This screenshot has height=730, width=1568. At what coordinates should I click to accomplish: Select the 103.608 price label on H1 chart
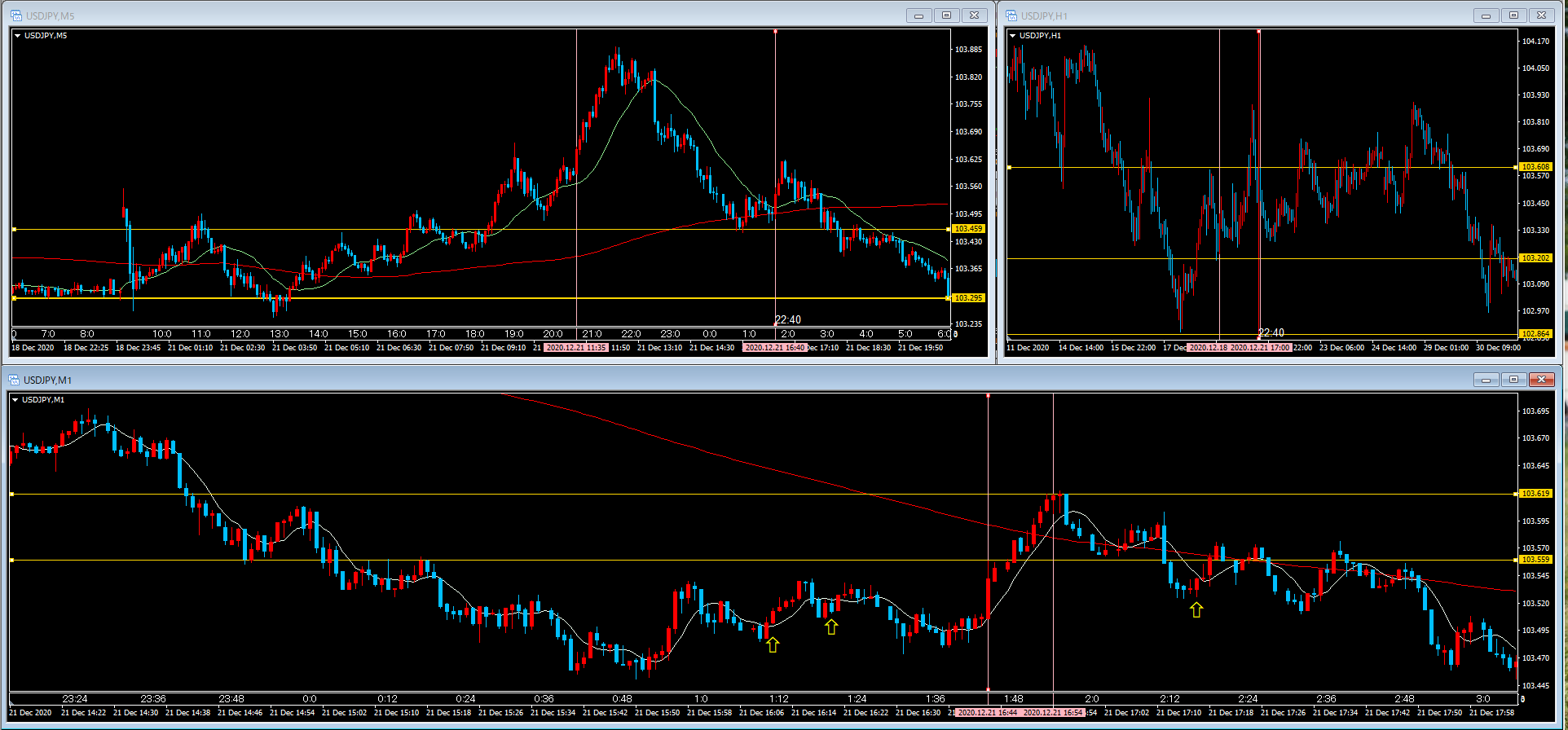click(x=1535, y=167)
